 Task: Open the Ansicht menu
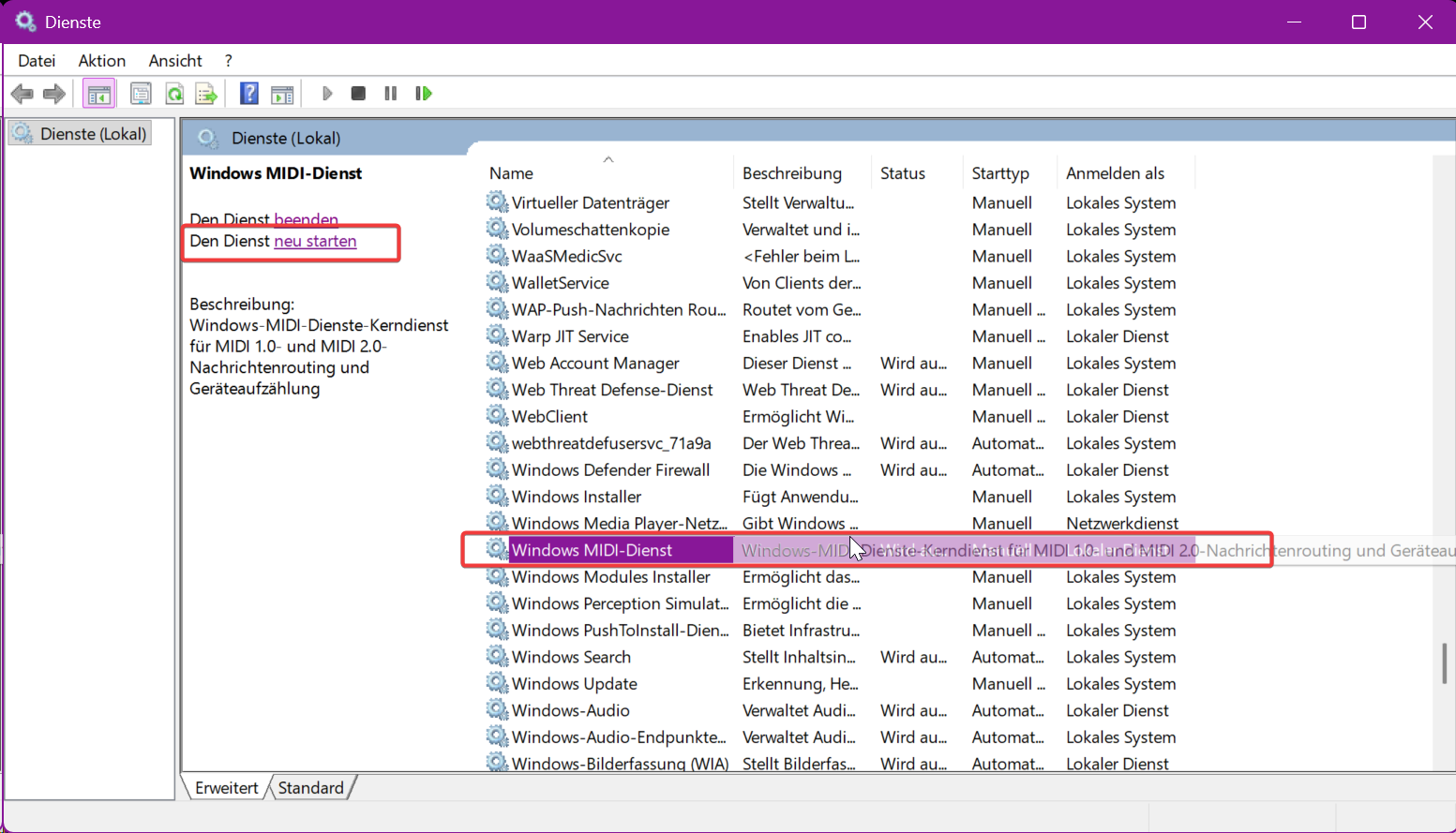[x=175, y=61]
